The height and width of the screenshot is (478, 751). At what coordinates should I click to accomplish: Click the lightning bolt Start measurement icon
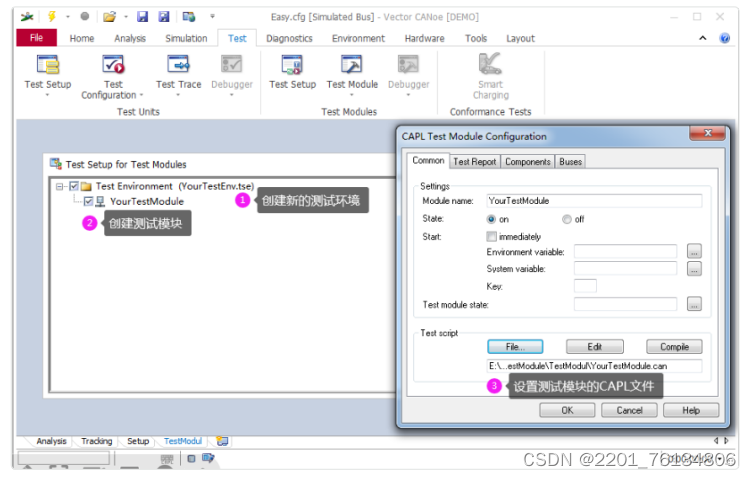pyautogui.click(x=52, y=16)
